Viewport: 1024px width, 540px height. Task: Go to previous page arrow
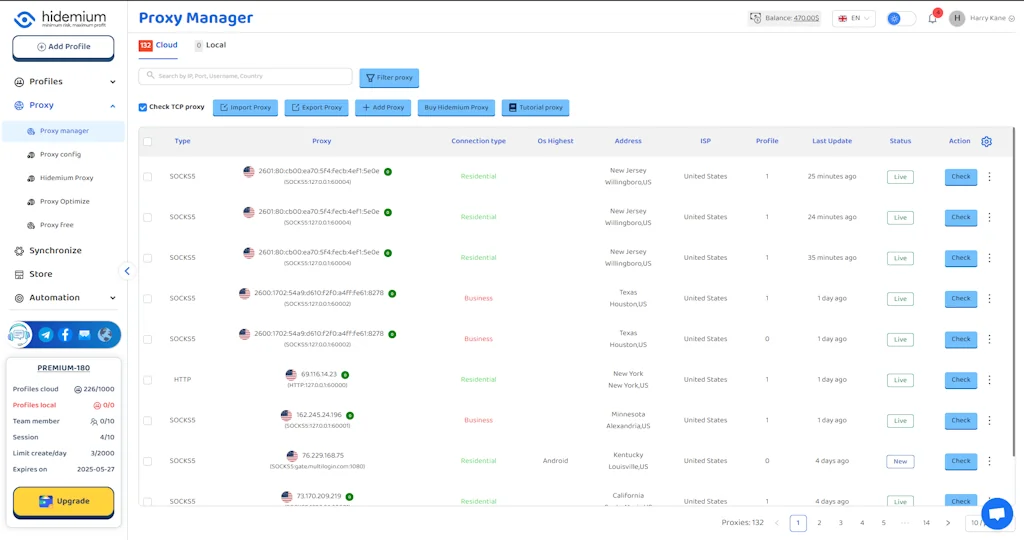776,522
